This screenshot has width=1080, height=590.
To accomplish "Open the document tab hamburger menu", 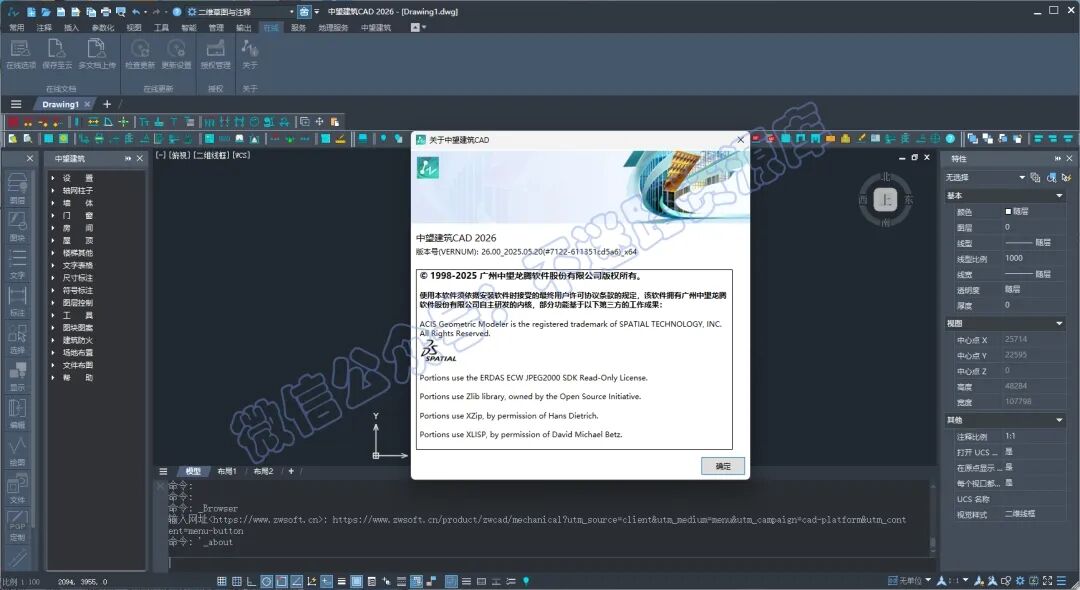I will 16,104.
